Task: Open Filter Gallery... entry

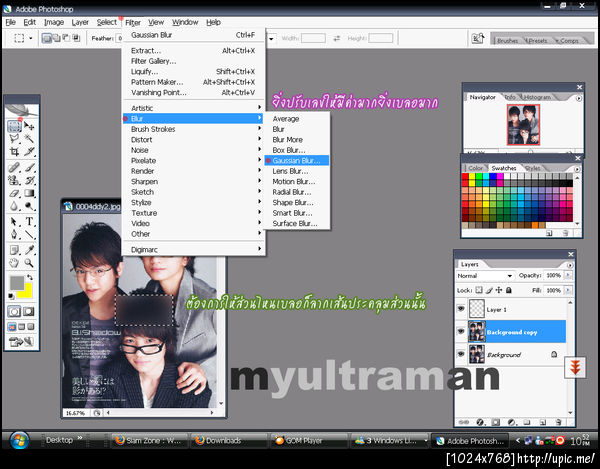Action: click(193, 61)
